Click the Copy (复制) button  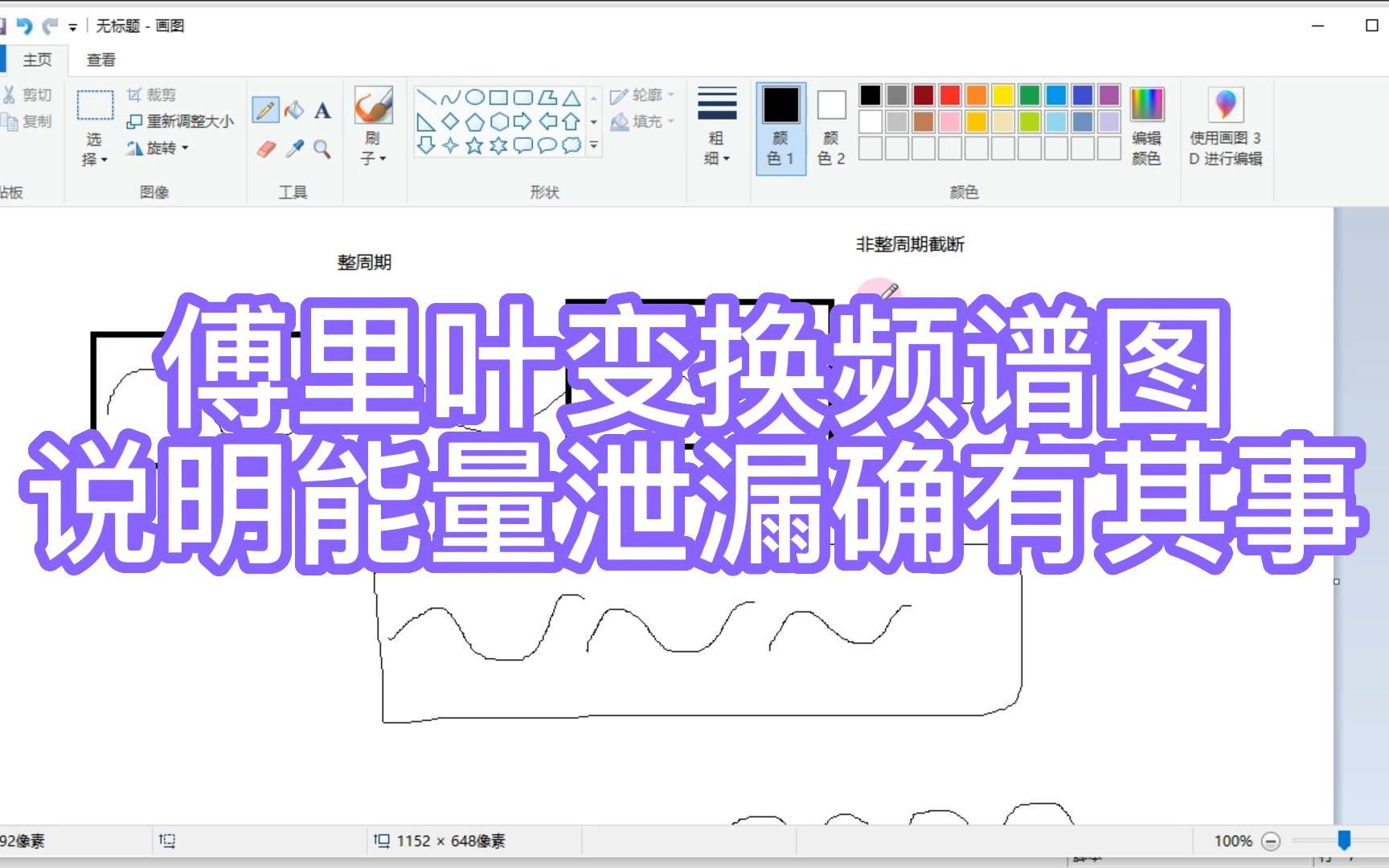pos(28,121)
